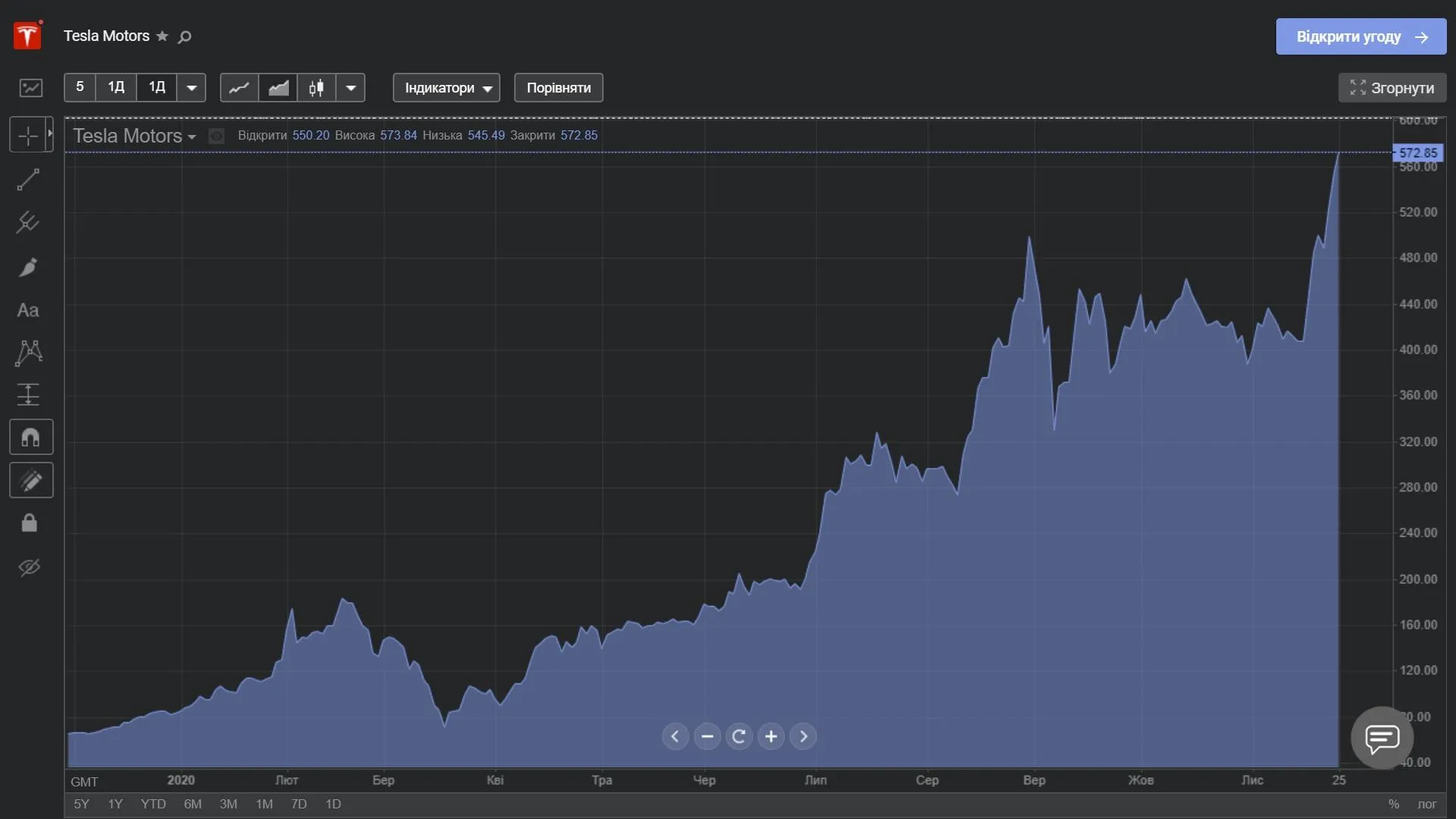
Task: Click the Tesla logo icon
Action: [x=27, y=36]
